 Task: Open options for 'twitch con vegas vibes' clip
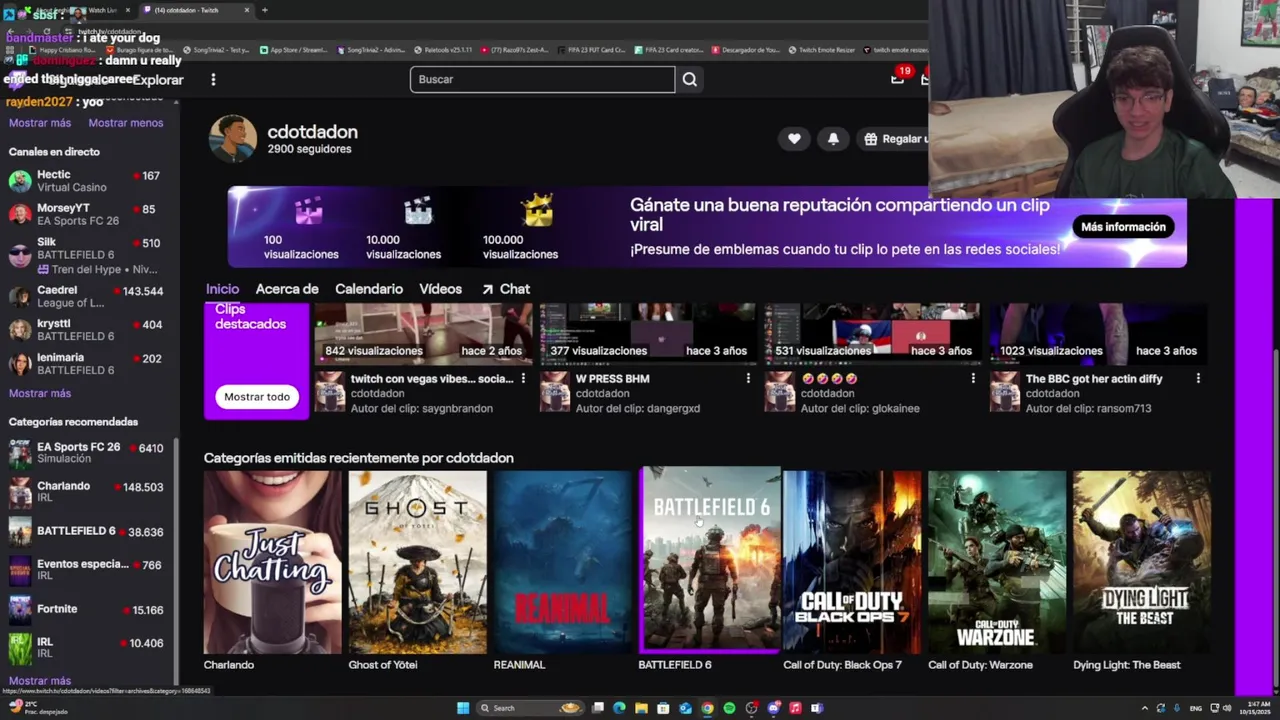[523, 379]
